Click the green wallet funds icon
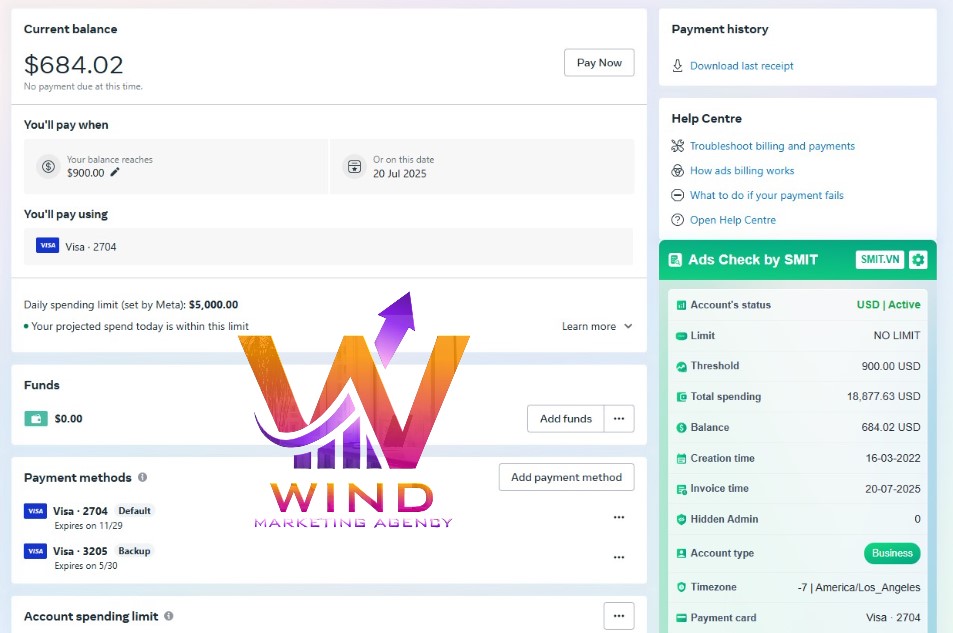The width and height of the screenshot is (953, 633). coord(36,418)
